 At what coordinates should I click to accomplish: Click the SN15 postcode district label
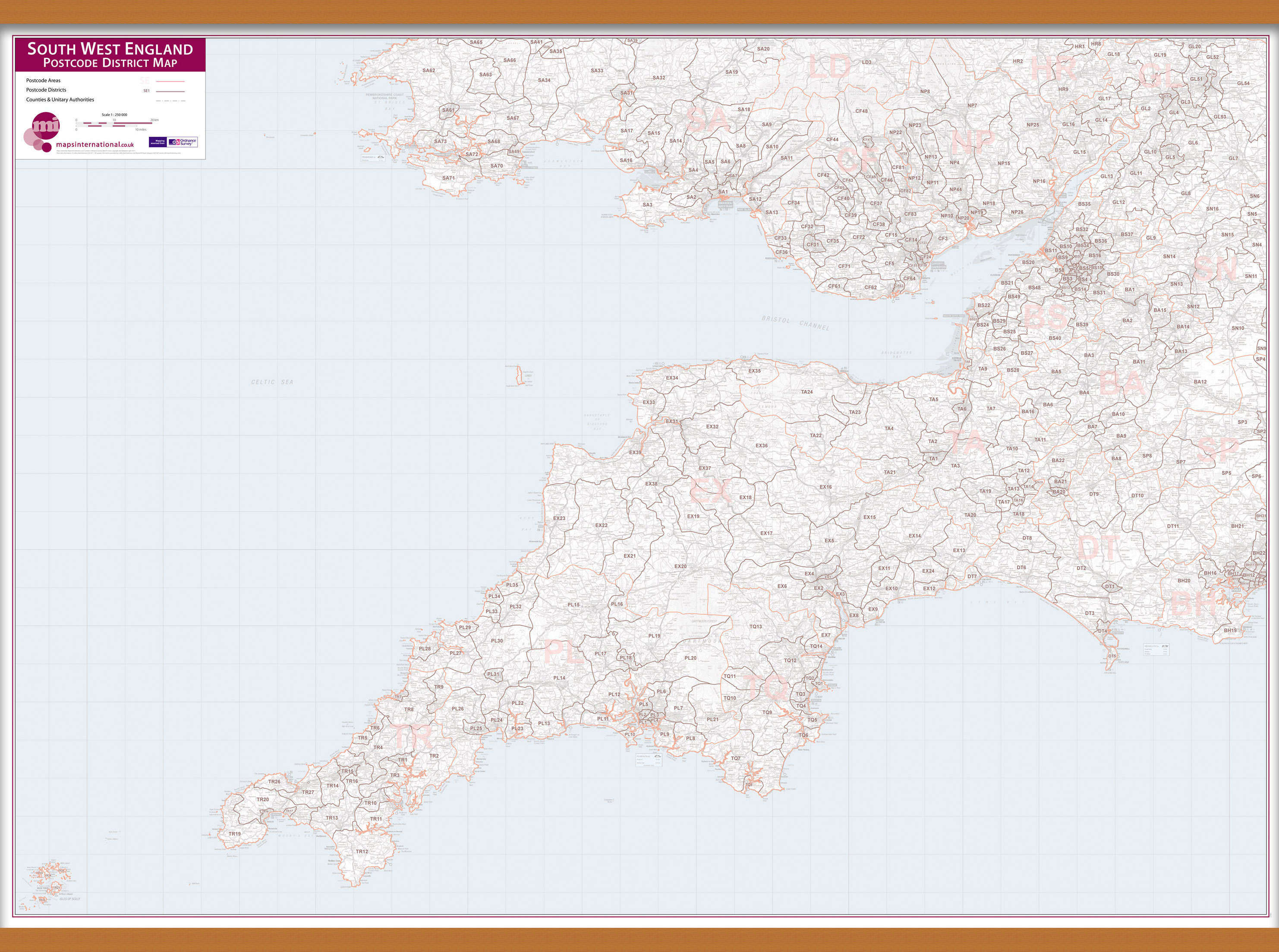pyautogui.click(x=1227, y=234)
